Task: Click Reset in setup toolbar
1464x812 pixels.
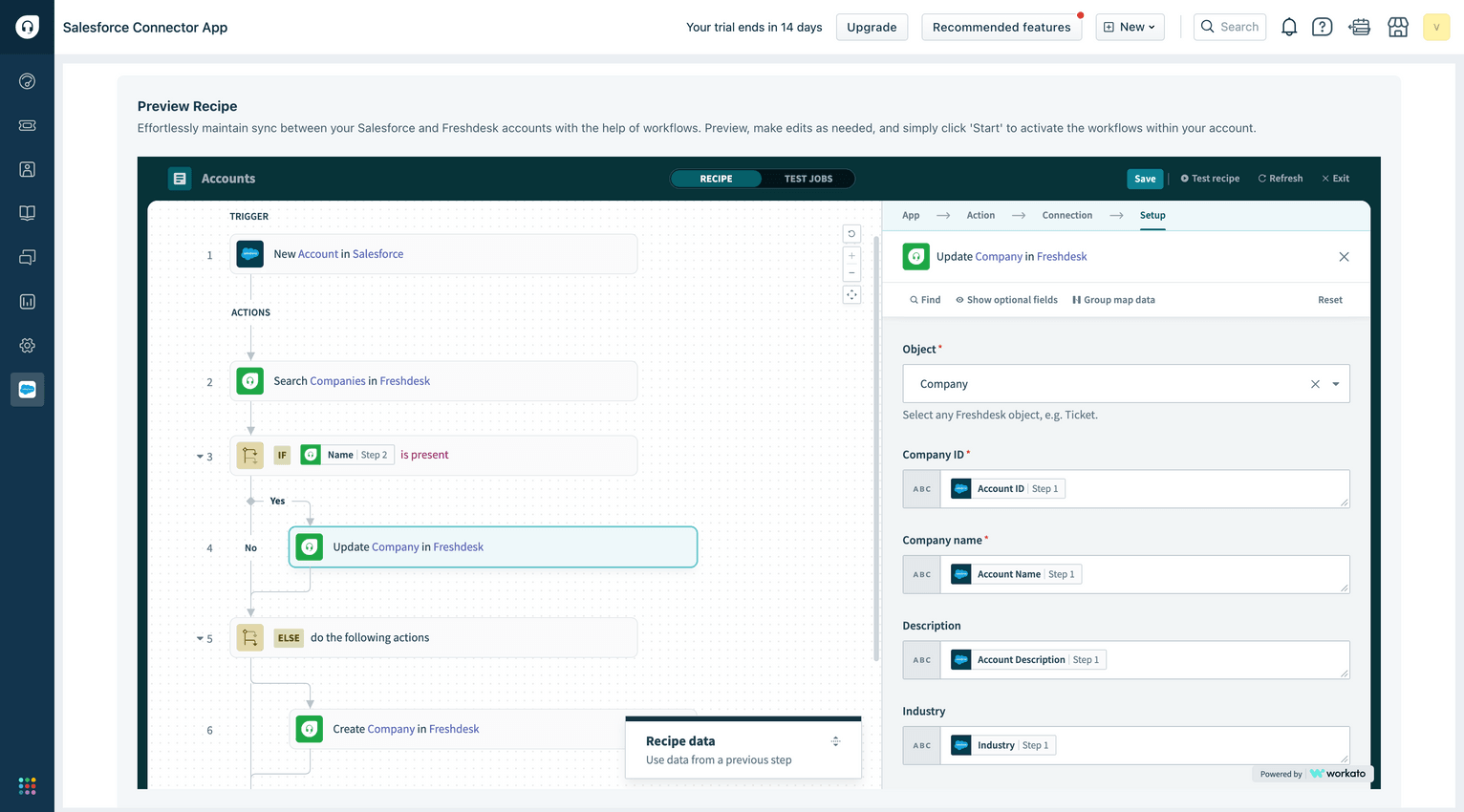Action: (1330, 300)
